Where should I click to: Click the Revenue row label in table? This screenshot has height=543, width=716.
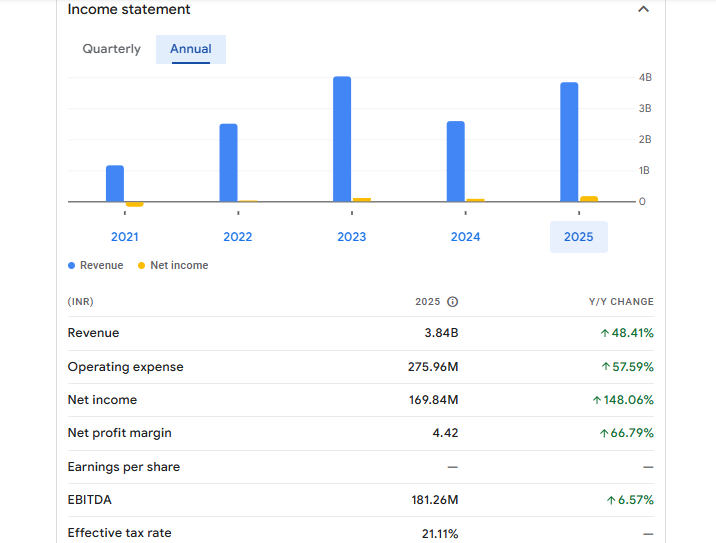[x=93, y=333]
